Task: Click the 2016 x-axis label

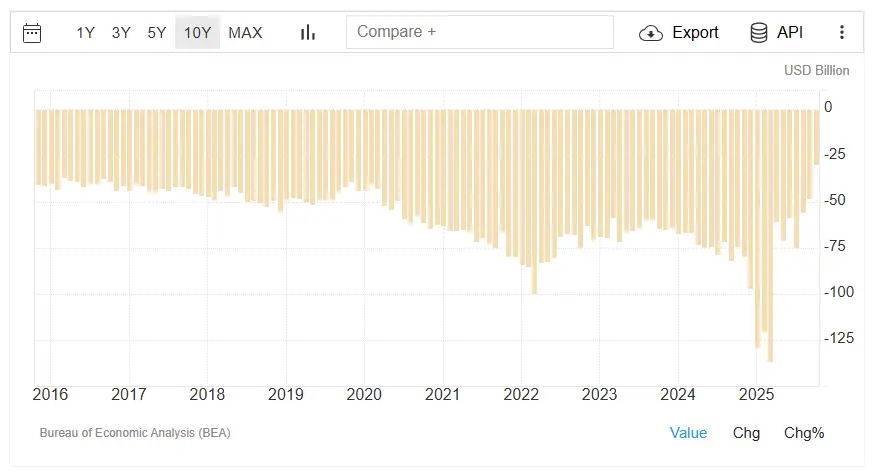Action: click(50, 395)
